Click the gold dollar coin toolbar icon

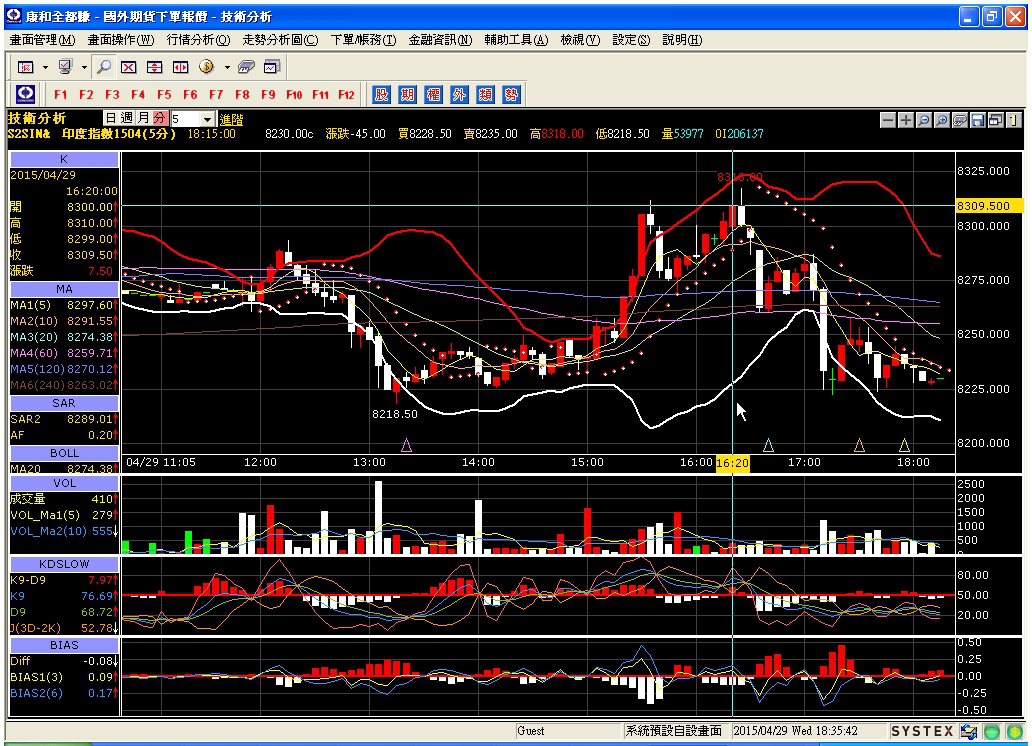pos(207,67)
